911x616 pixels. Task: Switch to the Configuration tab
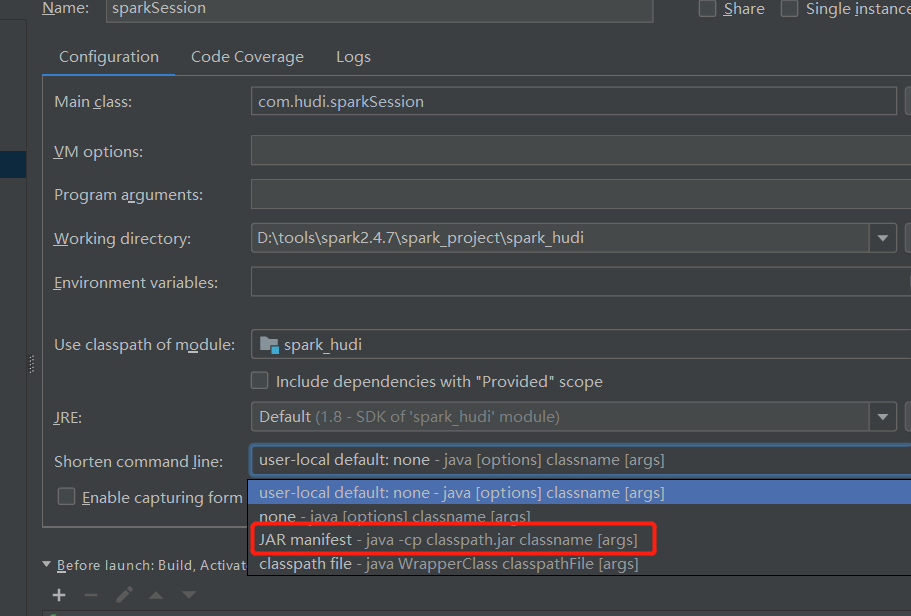(x=109, y=57)
